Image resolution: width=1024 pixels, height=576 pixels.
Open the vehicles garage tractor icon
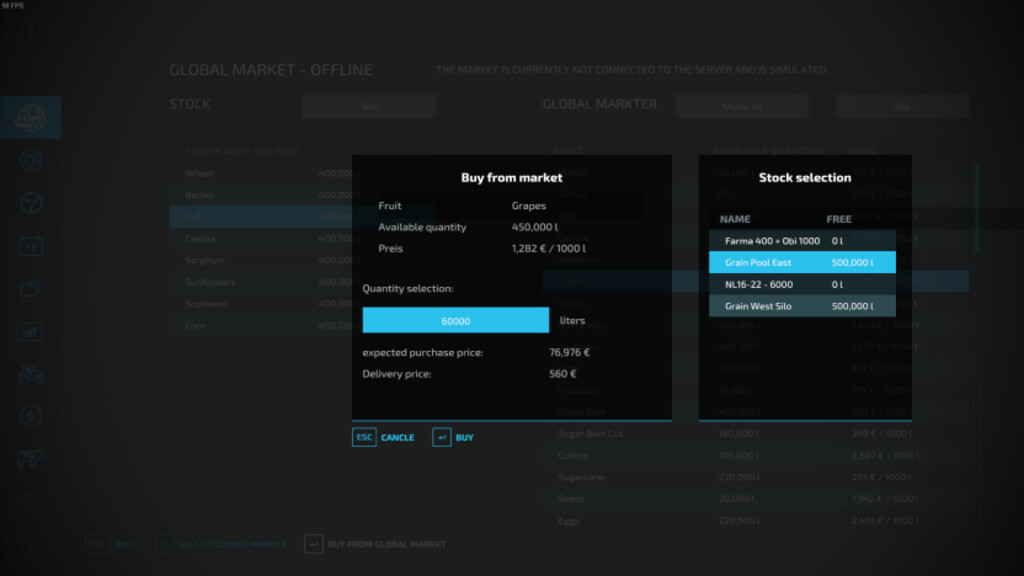[x=30, y=373]
